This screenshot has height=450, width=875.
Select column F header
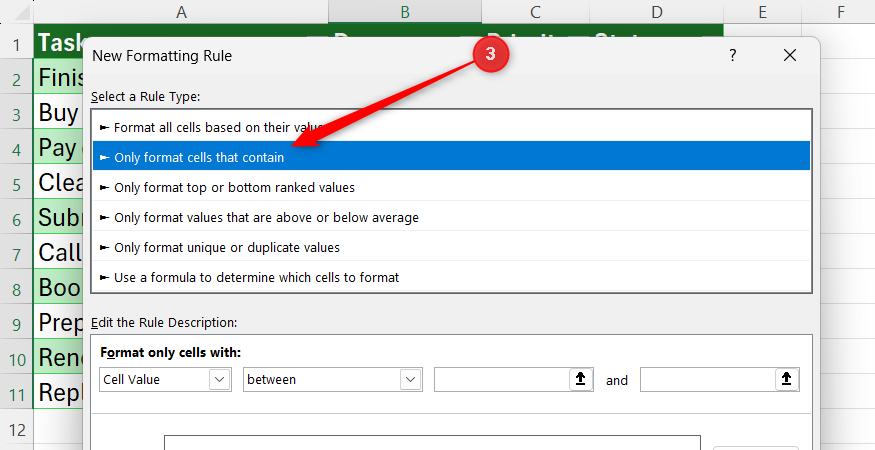coord(840,12)
